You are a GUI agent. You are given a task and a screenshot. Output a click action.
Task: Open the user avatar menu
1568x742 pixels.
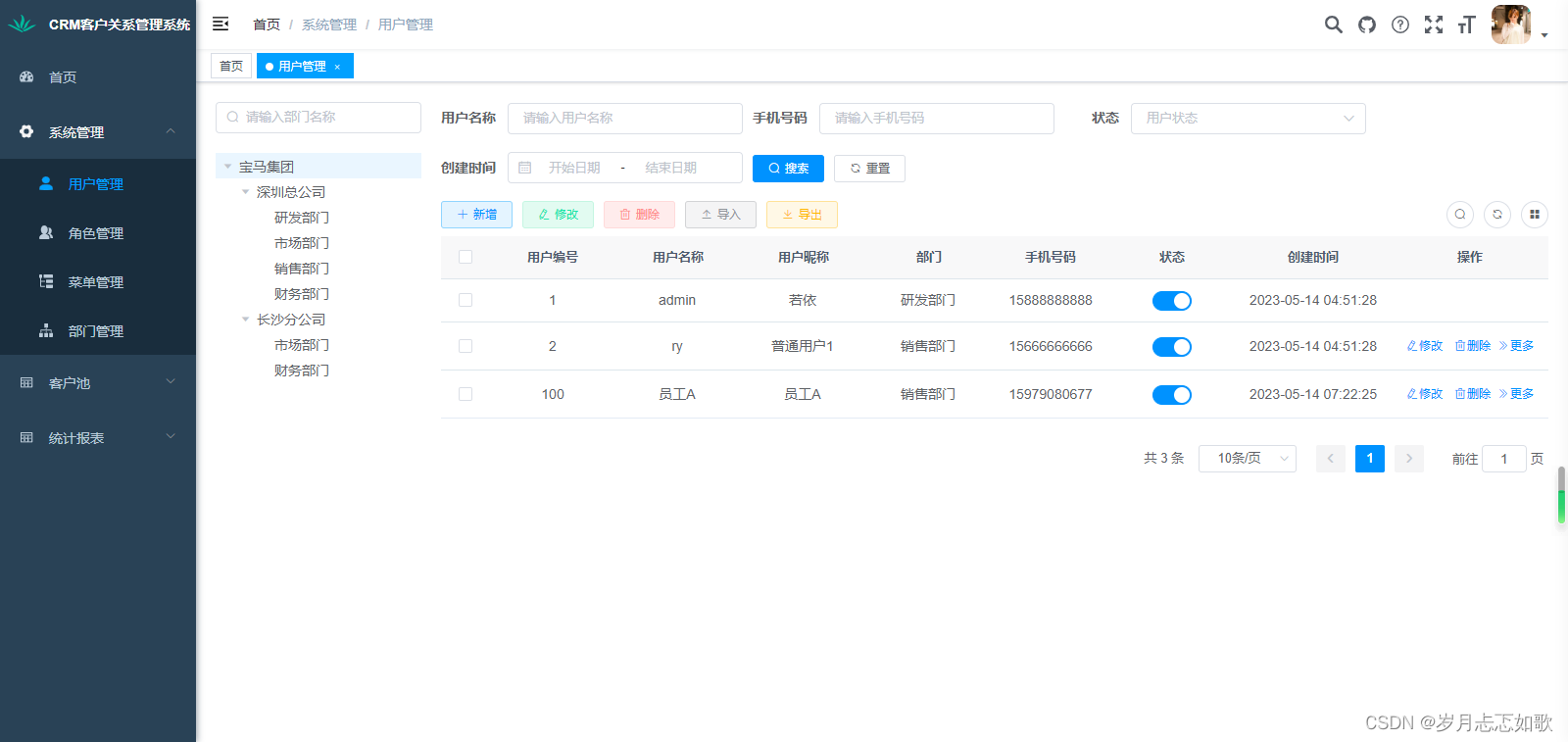1511,25
